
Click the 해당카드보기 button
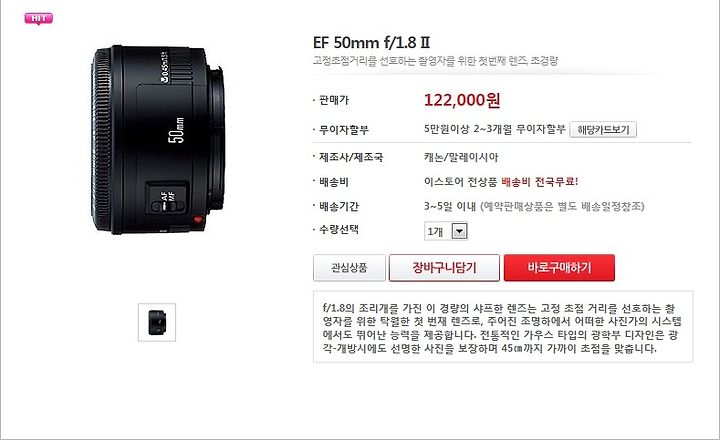coord(603,130)
